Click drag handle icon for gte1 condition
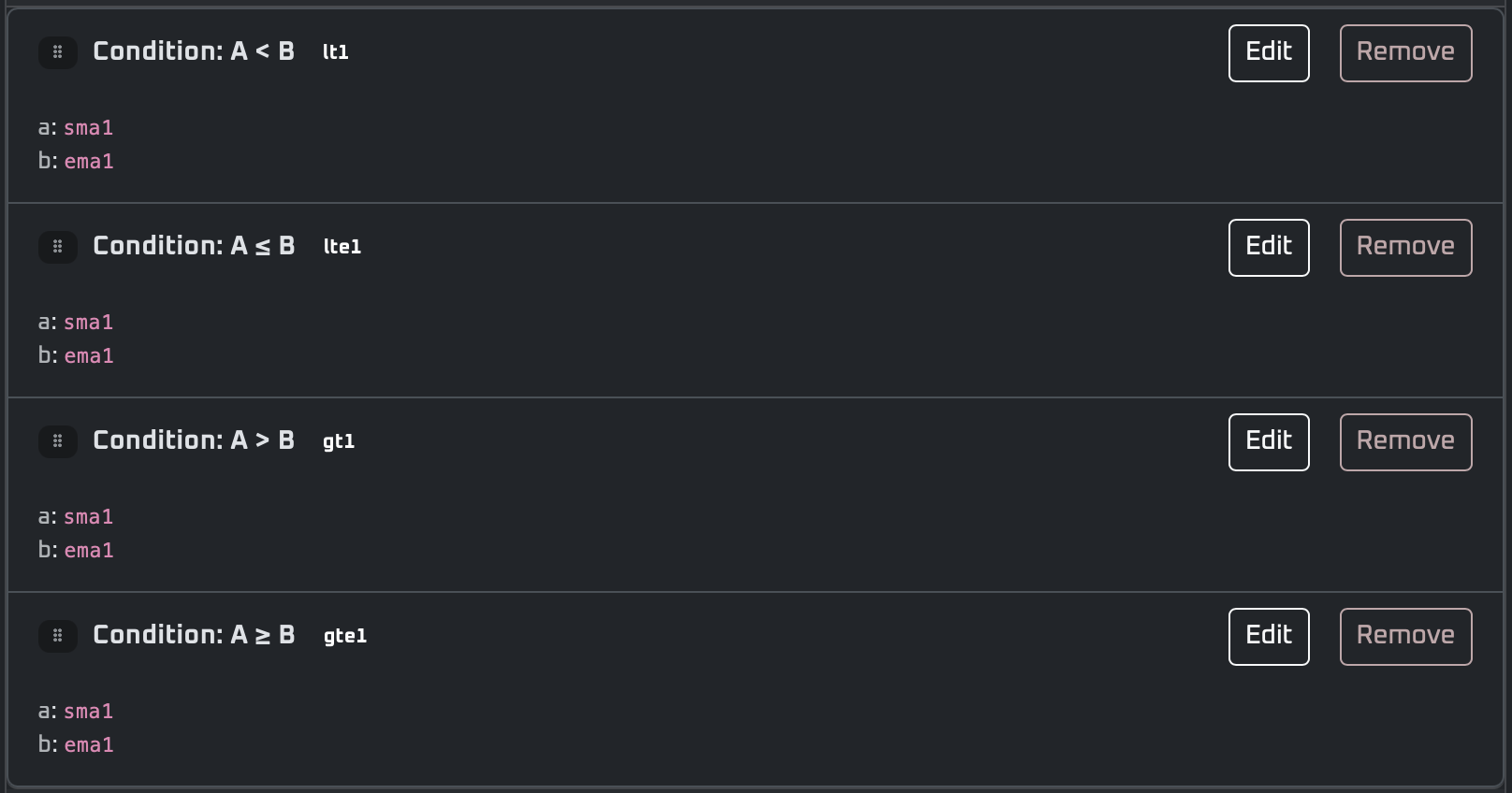Screen dimensions: 1512x793 tap(57, 636)
